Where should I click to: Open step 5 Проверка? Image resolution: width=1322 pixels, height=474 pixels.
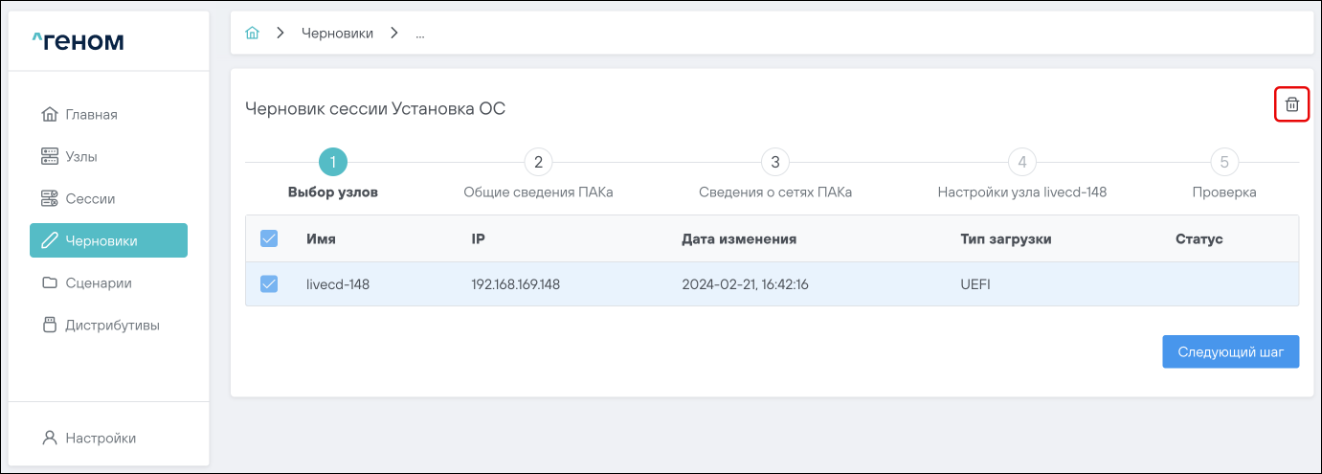click(1224, 162)
